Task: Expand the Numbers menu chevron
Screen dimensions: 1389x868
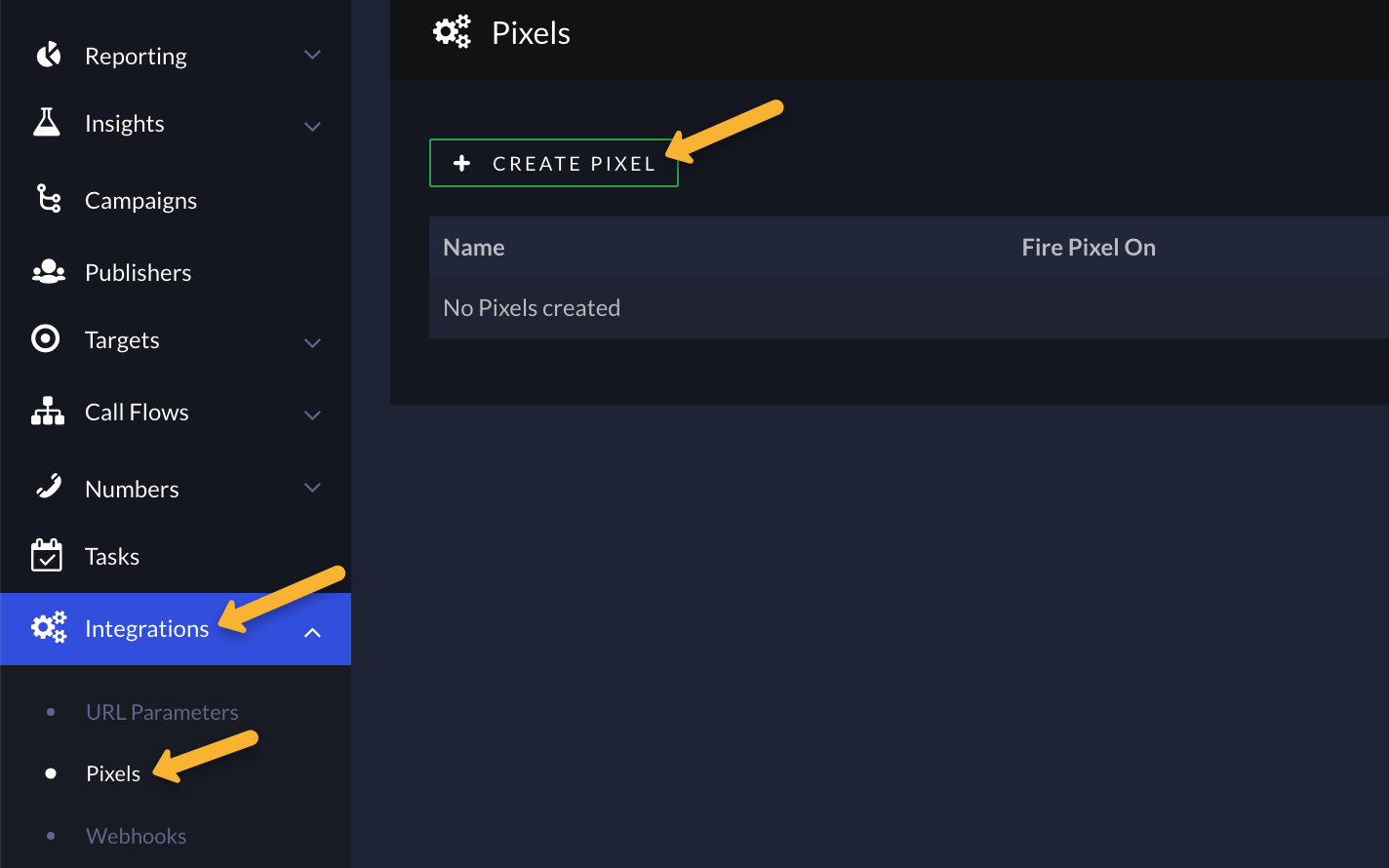Action: tap(312, 487)
